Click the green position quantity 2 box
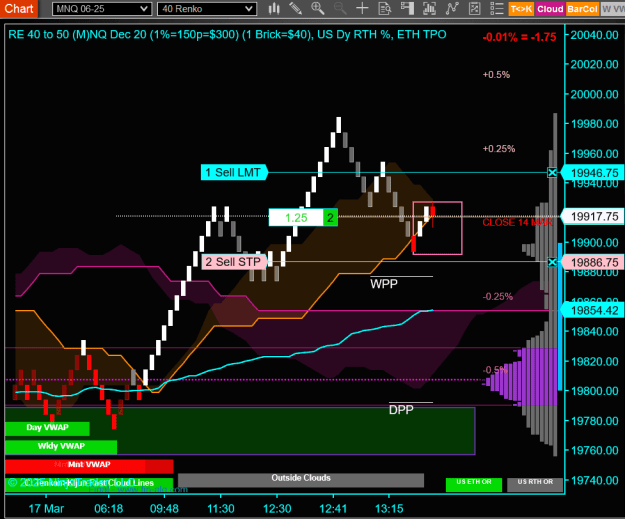 [x=330, y=218]
